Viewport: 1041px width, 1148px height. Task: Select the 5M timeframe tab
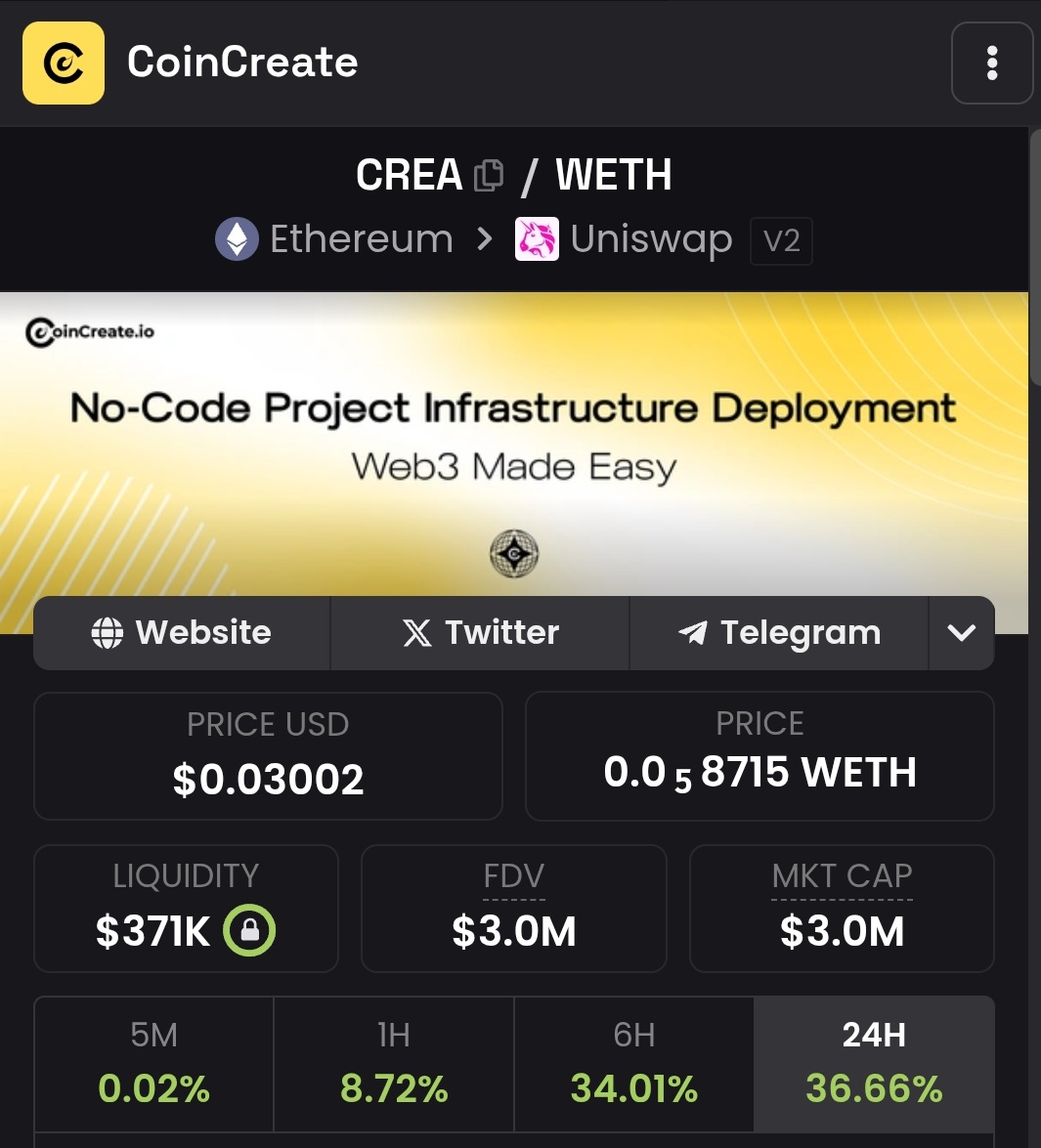click(x=153, y=1064)
